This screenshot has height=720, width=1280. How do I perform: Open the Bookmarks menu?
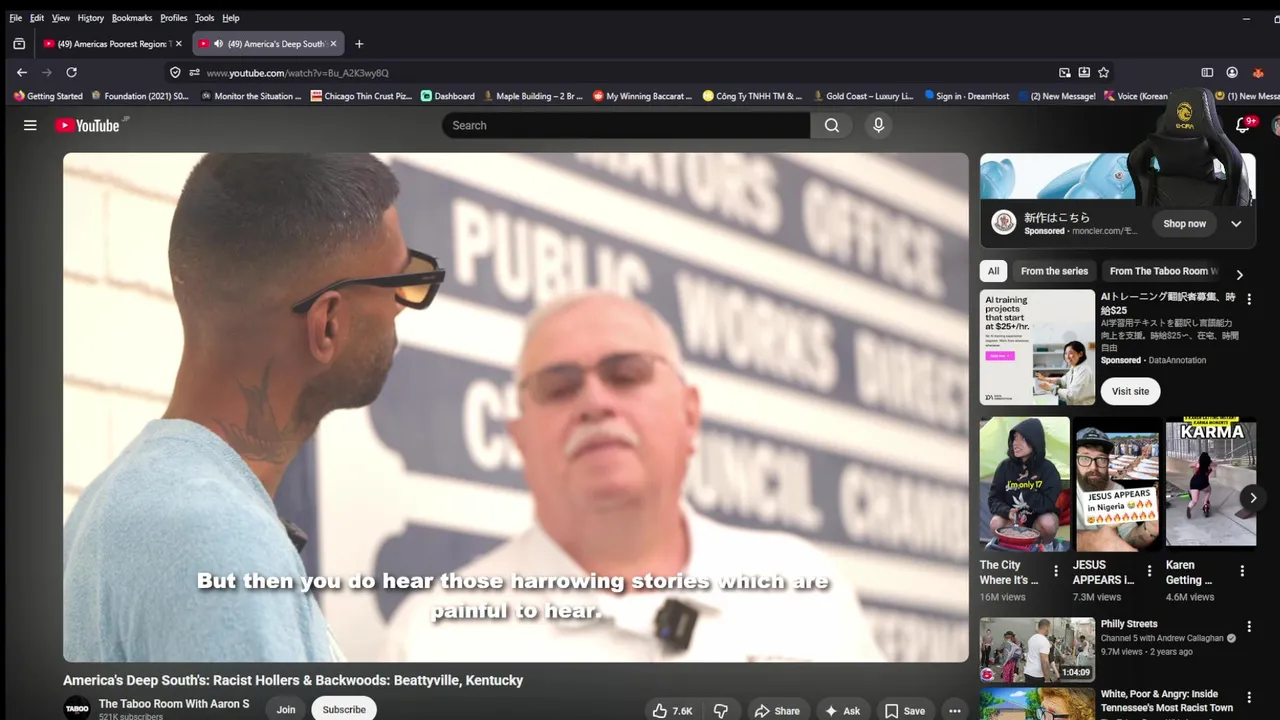pyautogui.click(x=132, y=18)
